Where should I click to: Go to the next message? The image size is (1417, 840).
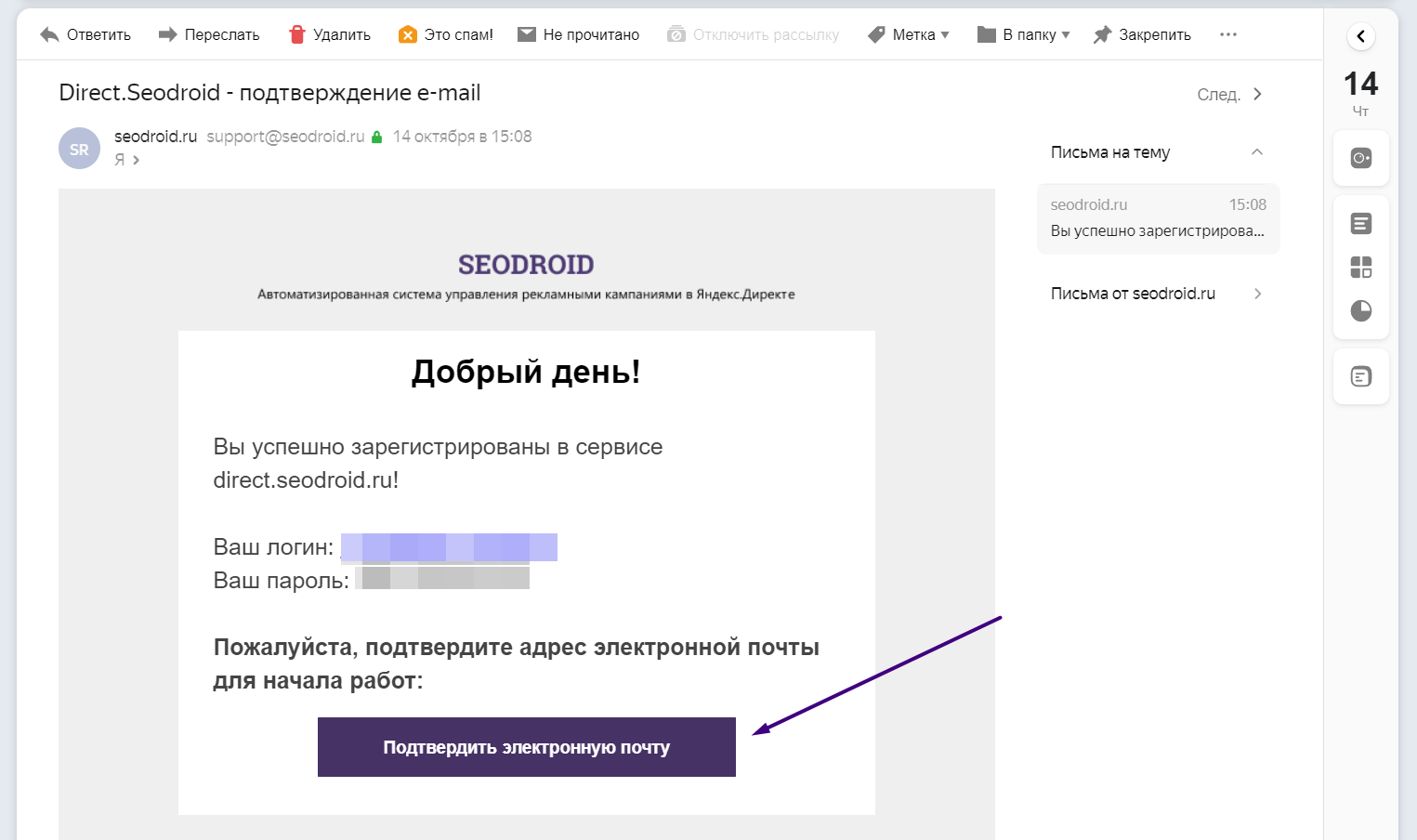(x=1229, y=94)
